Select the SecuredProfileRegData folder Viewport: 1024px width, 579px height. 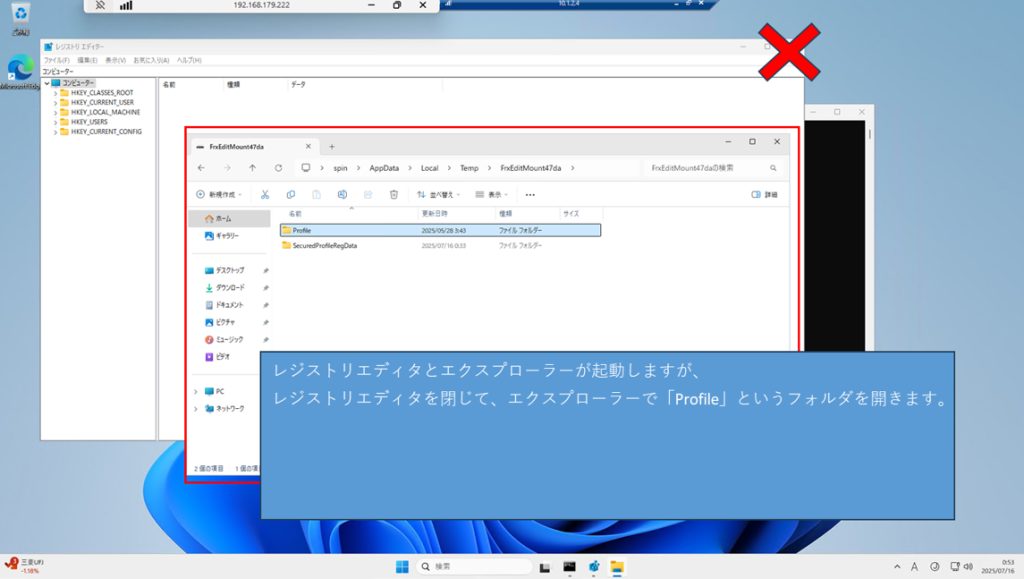click(x=440, y=246)
